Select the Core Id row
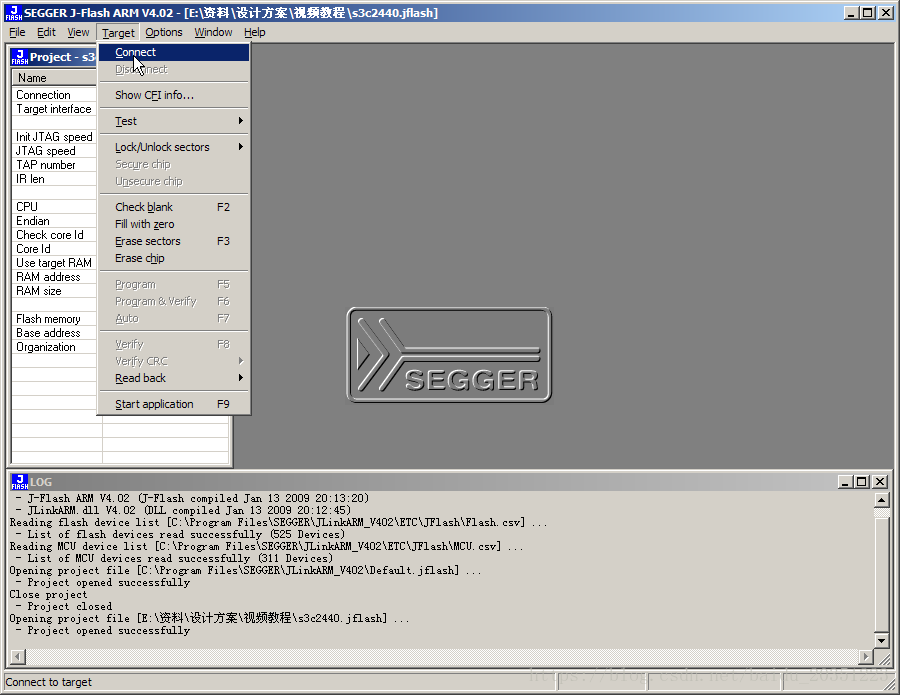Image resolution: width=900 pixels, height=695 pixels. click(x=55, y=249)
